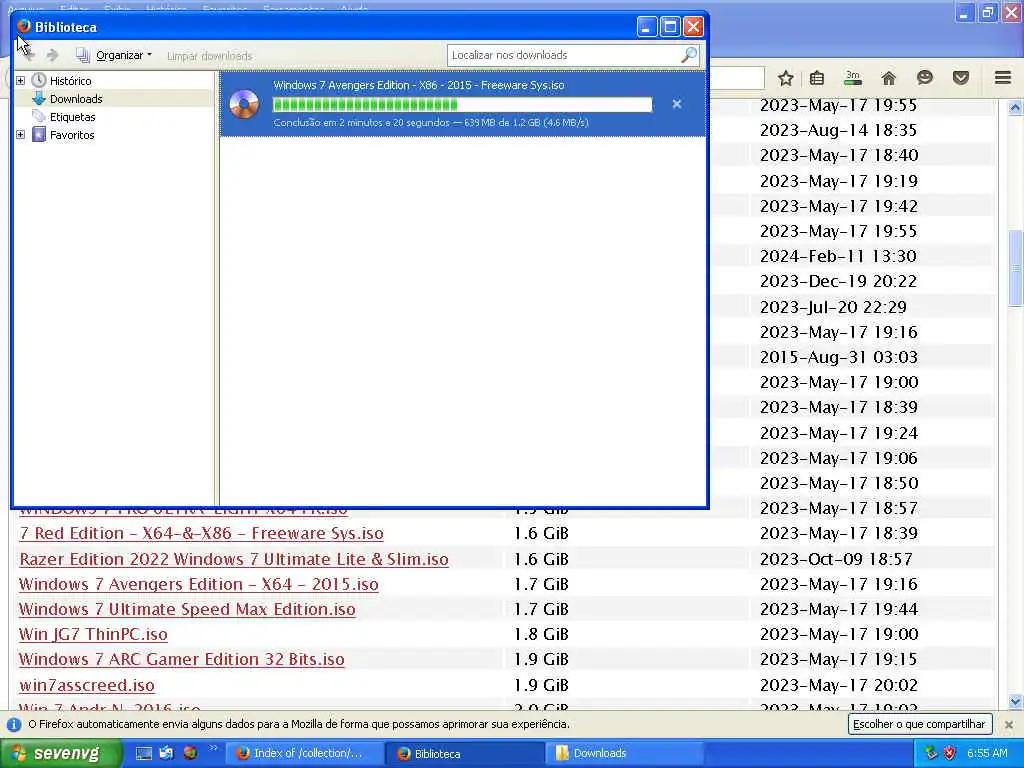The image size is (1024, 768).
Task: Open Razer Edition 2022 Windows 7 Ultimate link
Action: (234, 560)
